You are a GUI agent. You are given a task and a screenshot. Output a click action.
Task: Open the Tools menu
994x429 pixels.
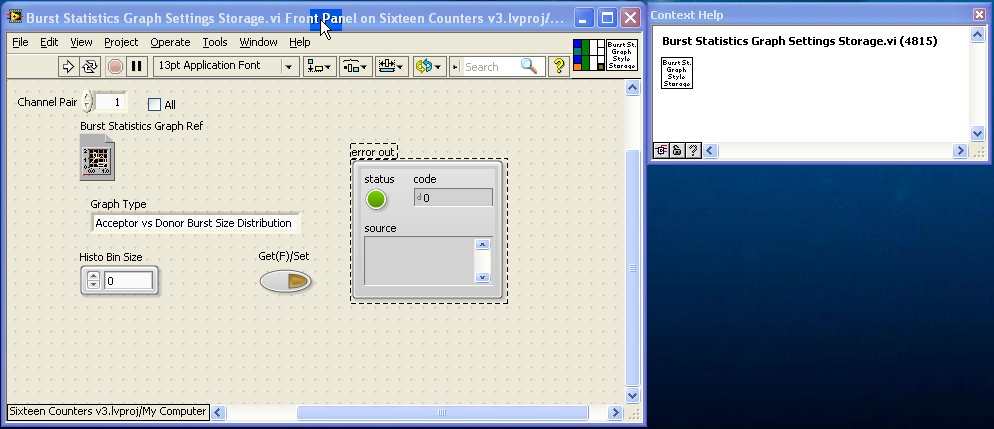click(215, 42)
